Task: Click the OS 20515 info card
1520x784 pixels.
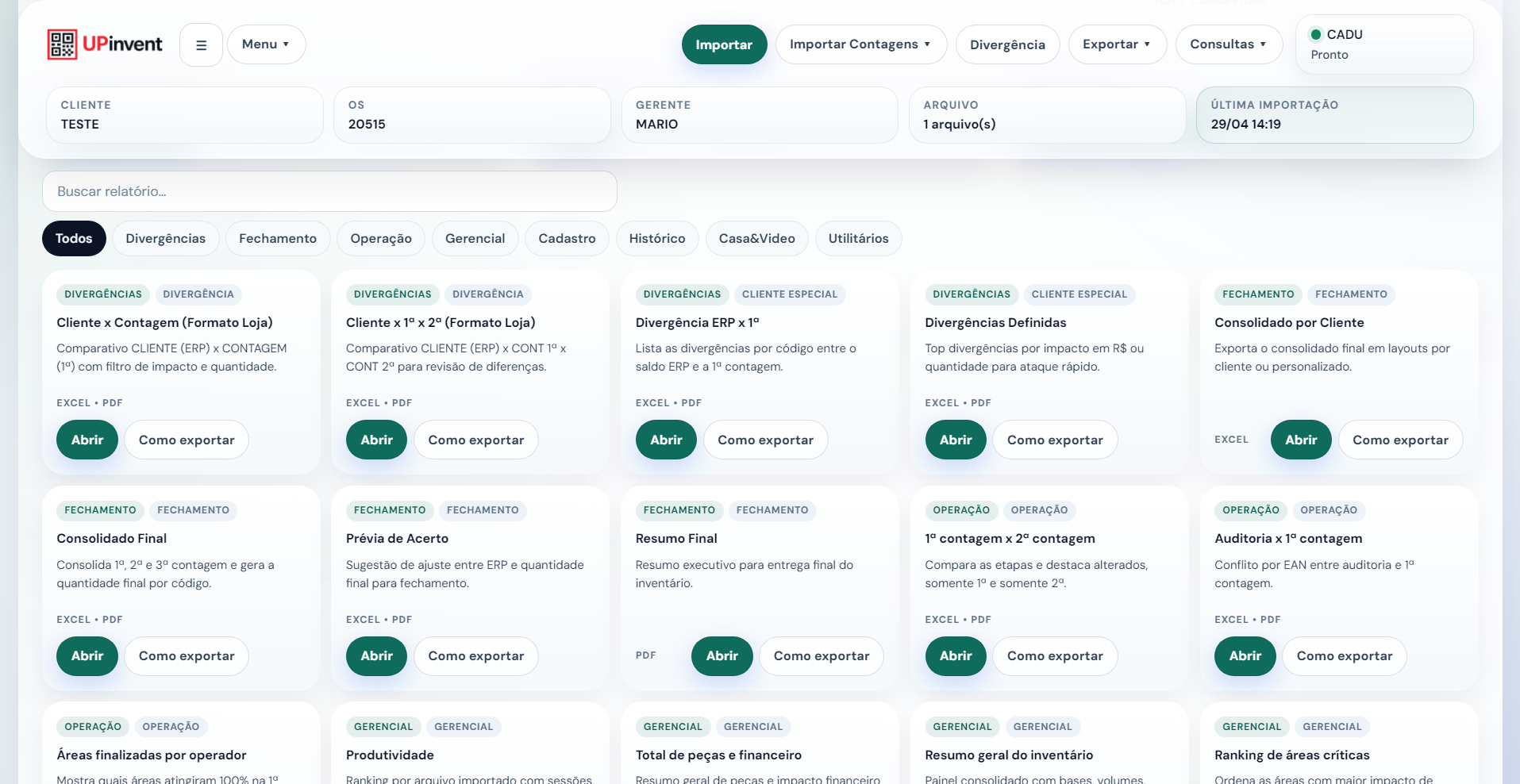Action: [472, 115]
